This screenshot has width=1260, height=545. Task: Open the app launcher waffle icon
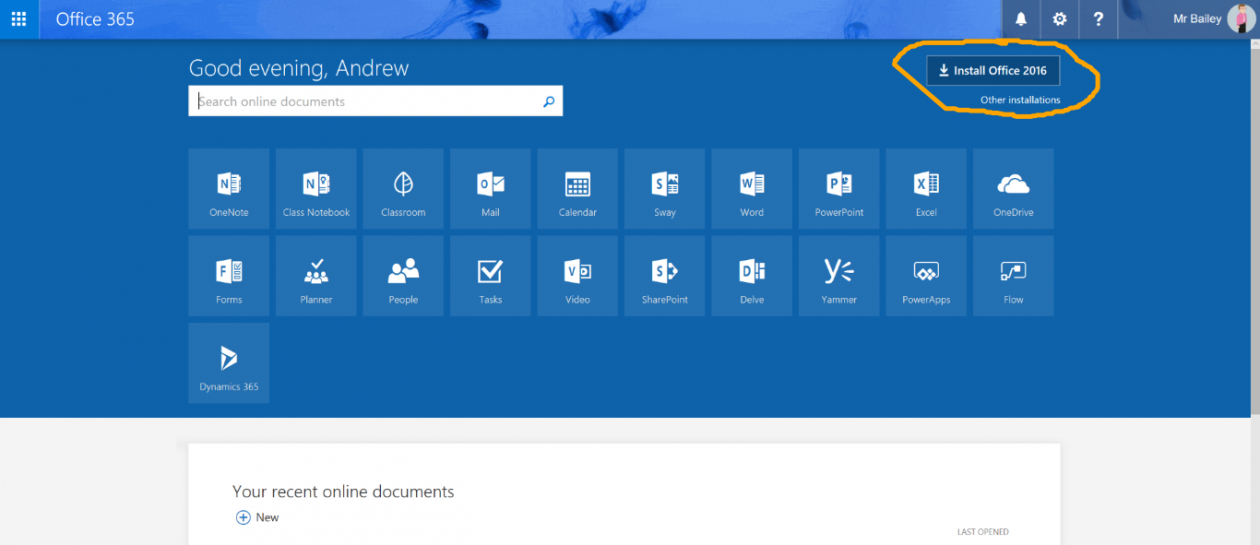(x=19, y=19)
